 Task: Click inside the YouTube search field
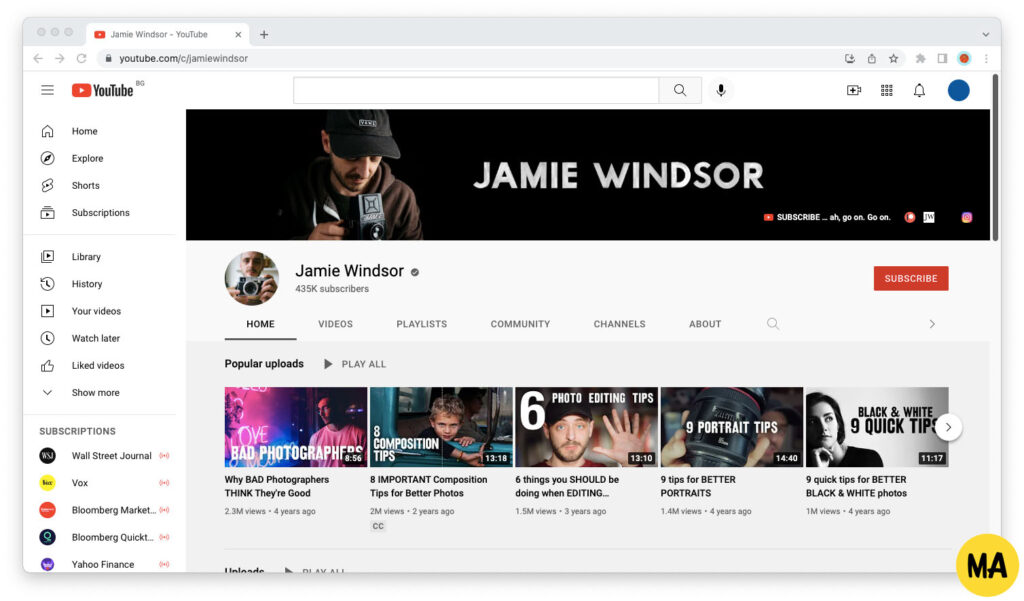tap(476, 90)
